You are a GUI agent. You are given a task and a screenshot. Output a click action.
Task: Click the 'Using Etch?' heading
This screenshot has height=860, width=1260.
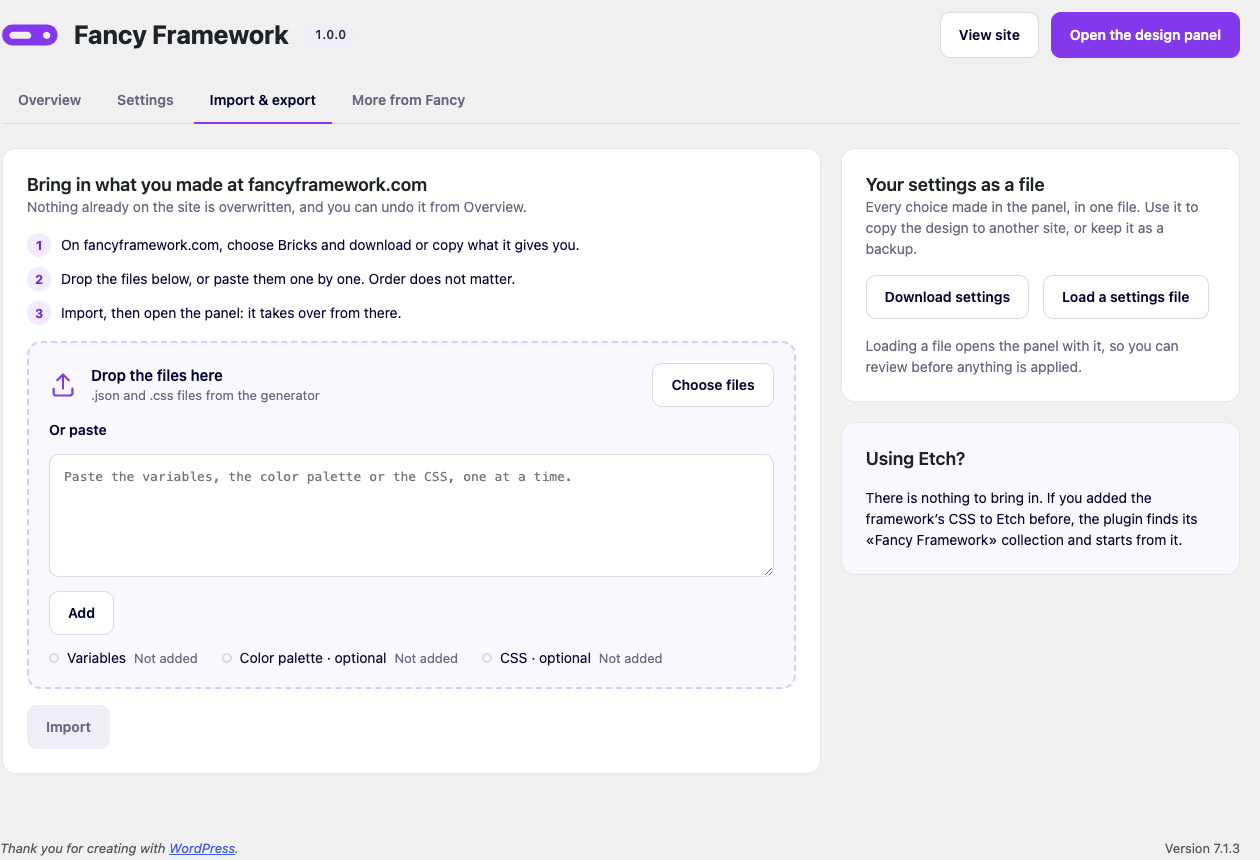tap(915, 459)
